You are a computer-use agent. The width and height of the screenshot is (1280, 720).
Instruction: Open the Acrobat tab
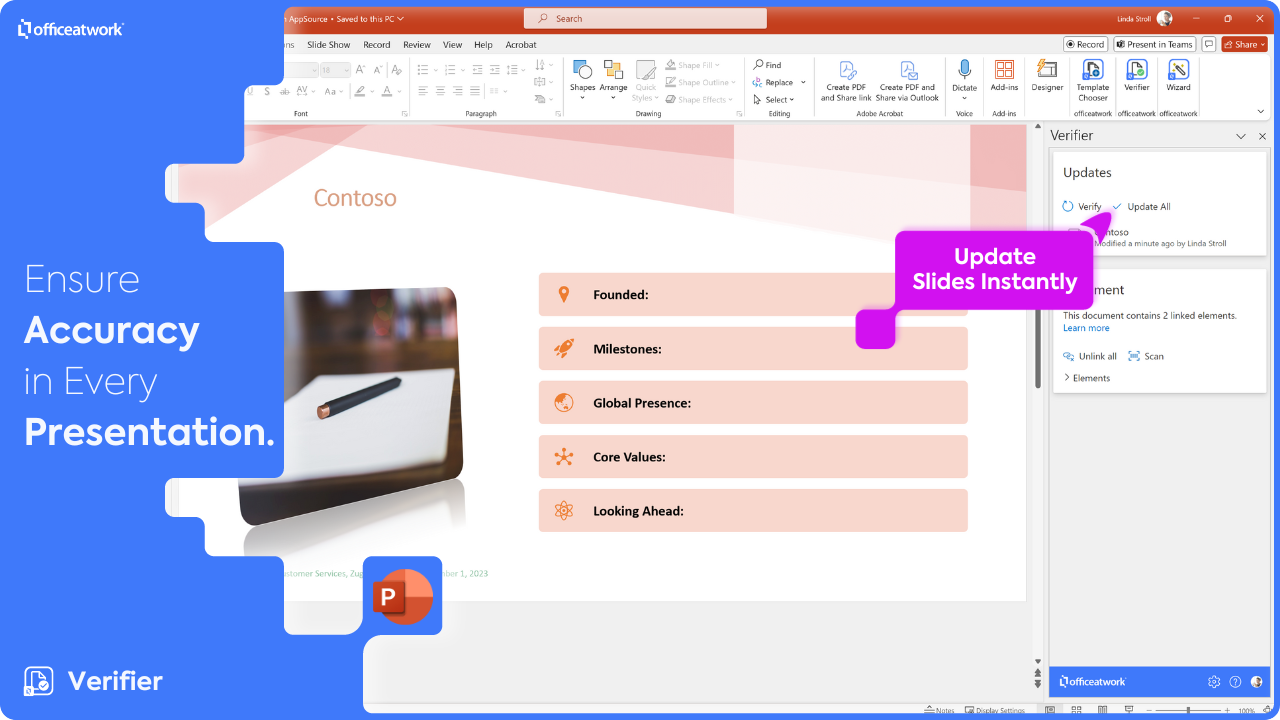[x=521, y=45]
